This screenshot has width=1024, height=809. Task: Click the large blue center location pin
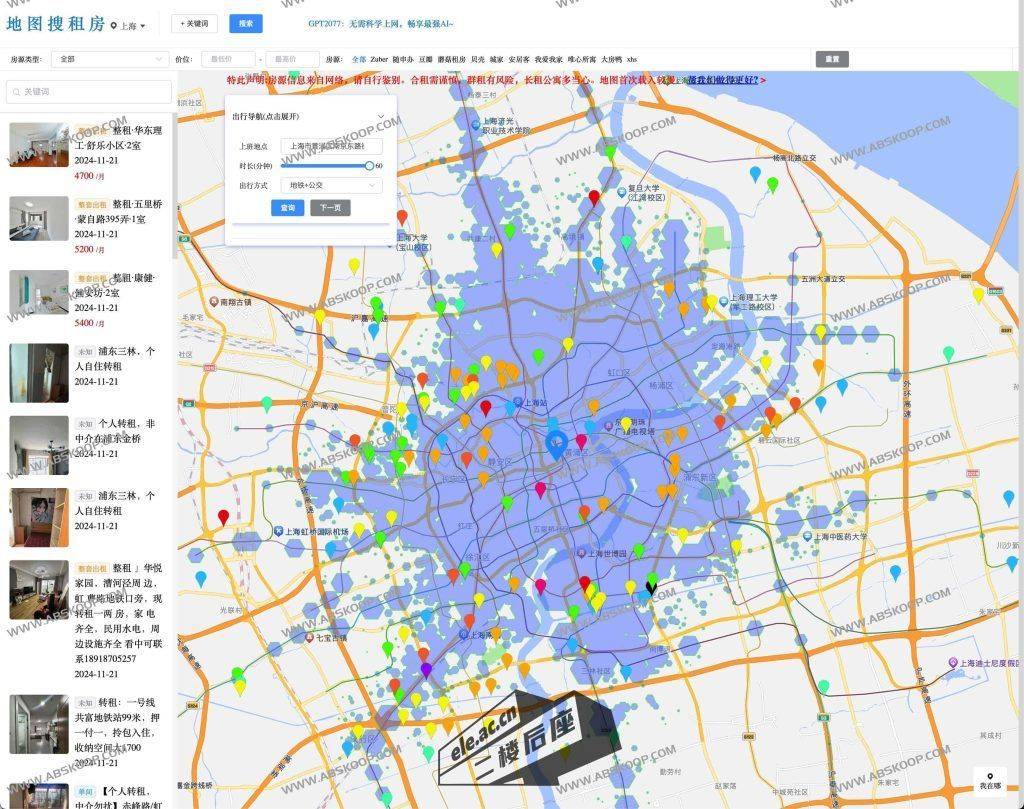coord(557,444)
